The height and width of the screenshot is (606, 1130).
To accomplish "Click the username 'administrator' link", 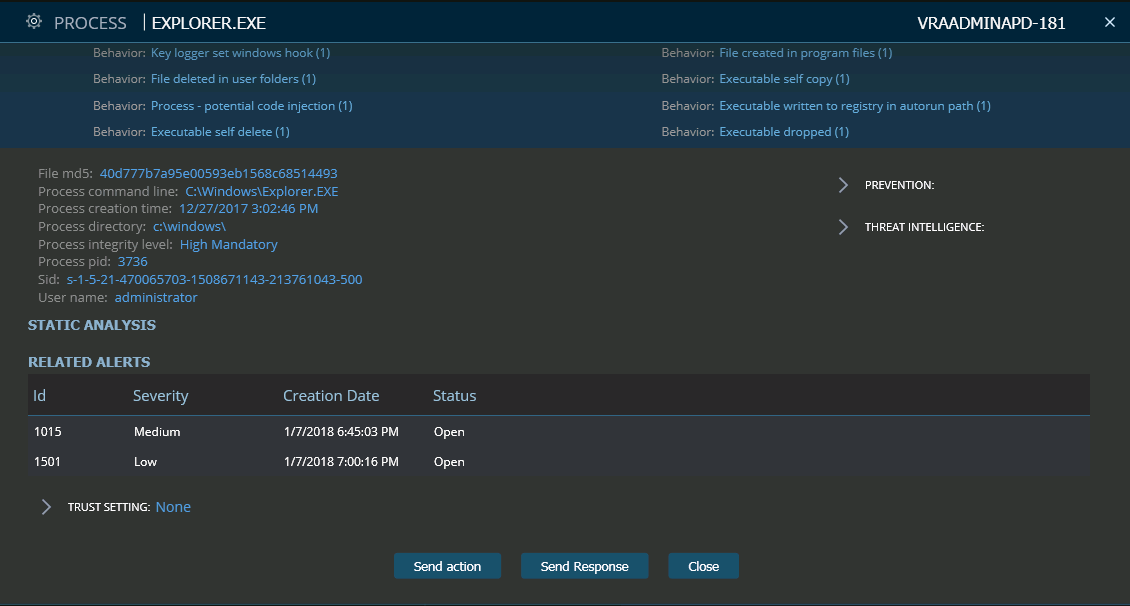I will click(156, 296).
